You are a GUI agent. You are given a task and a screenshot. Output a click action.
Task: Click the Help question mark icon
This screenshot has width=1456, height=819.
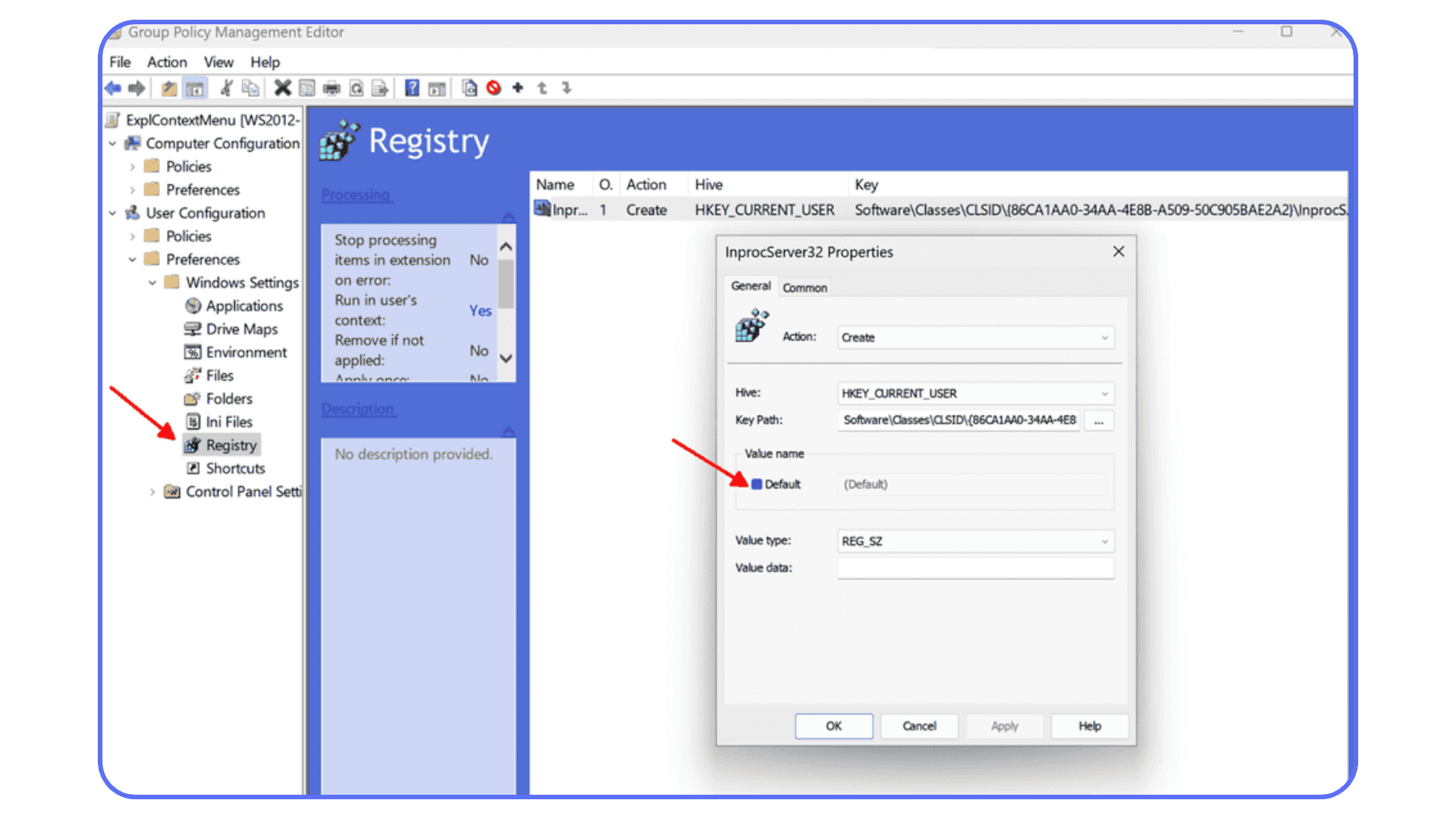click(411, 88)
